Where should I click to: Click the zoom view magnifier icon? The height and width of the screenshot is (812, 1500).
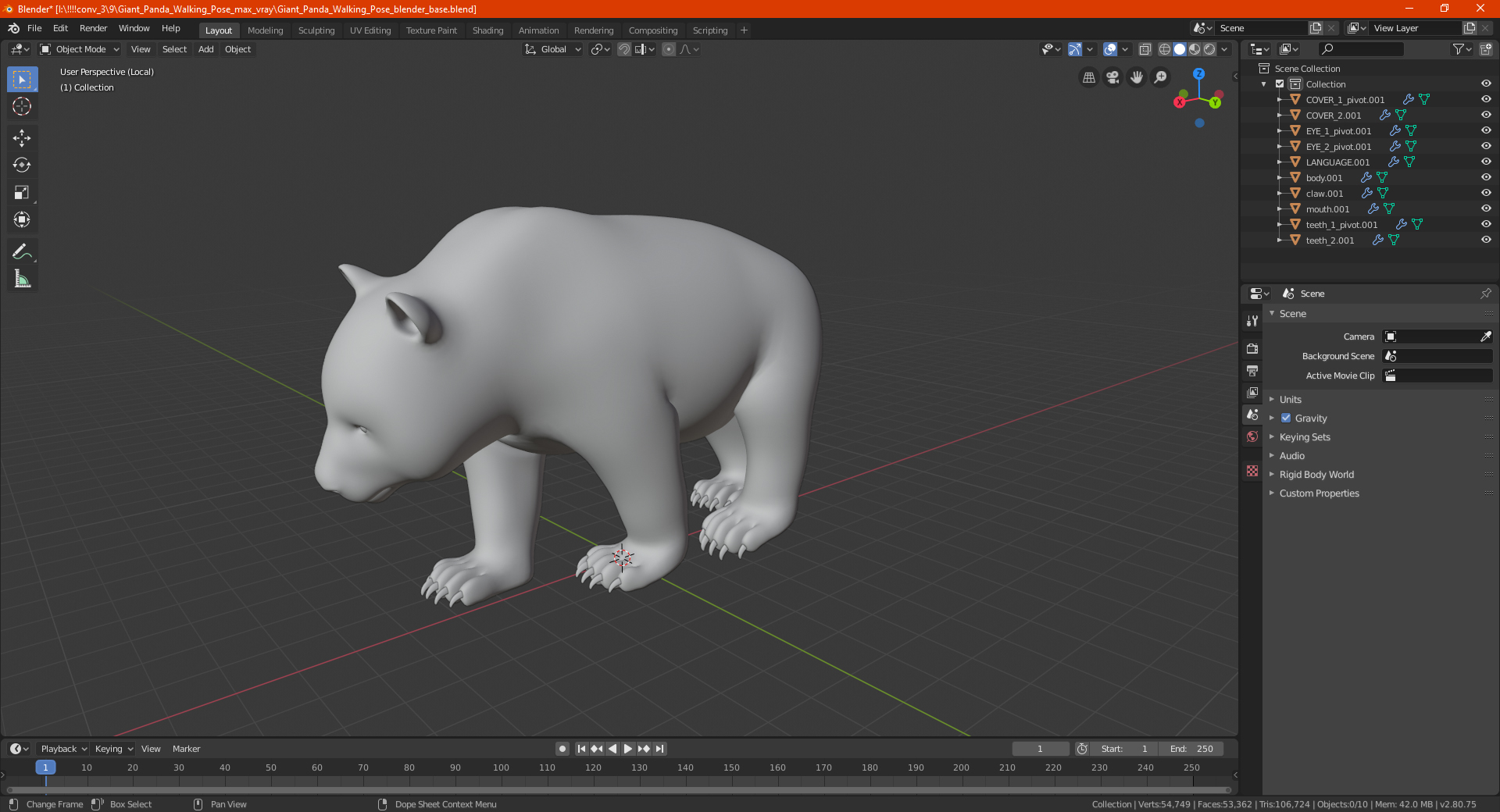click(1161, 77)
